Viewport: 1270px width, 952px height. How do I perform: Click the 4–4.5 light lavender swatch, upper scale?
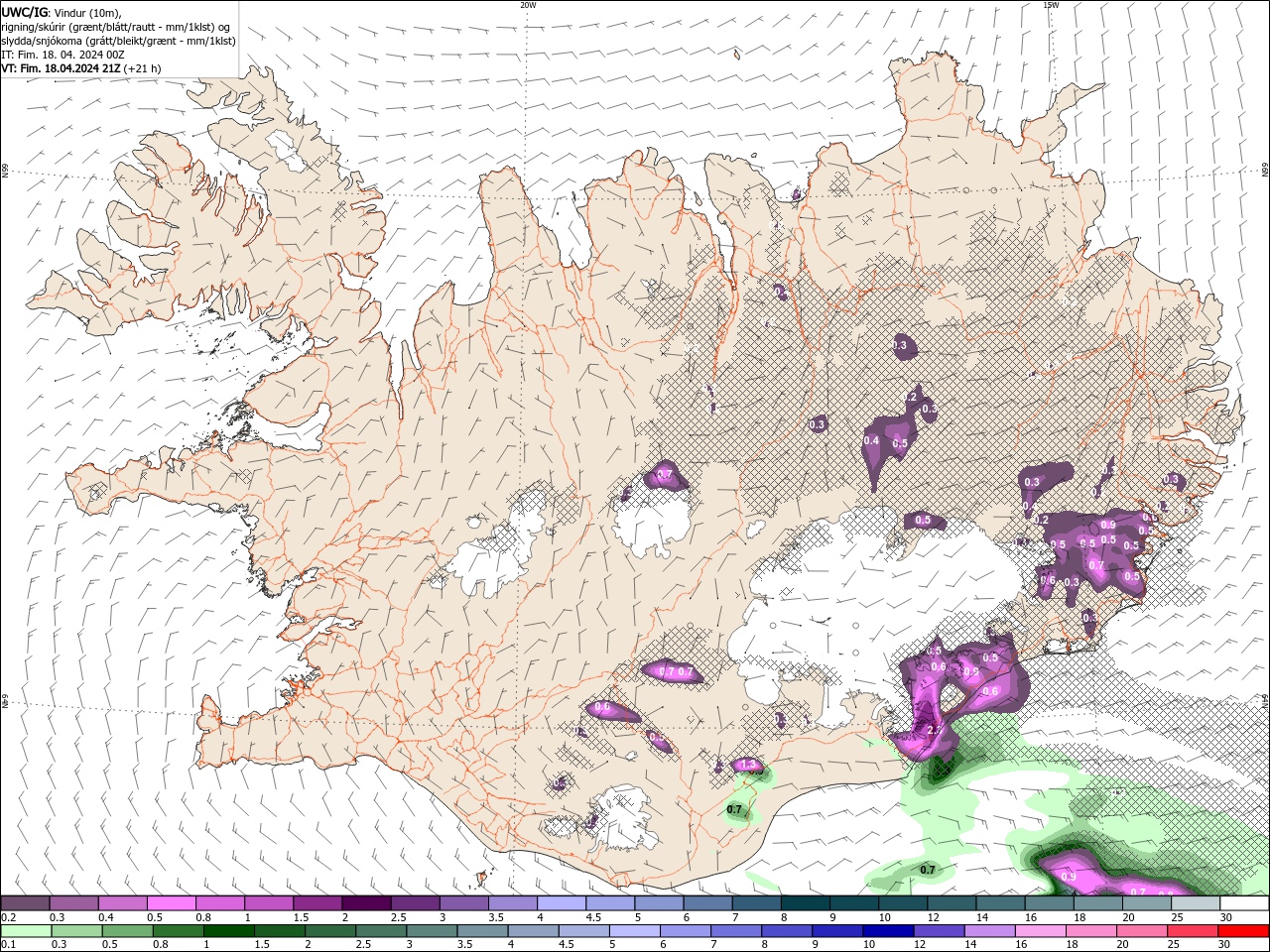pos(561,903)
